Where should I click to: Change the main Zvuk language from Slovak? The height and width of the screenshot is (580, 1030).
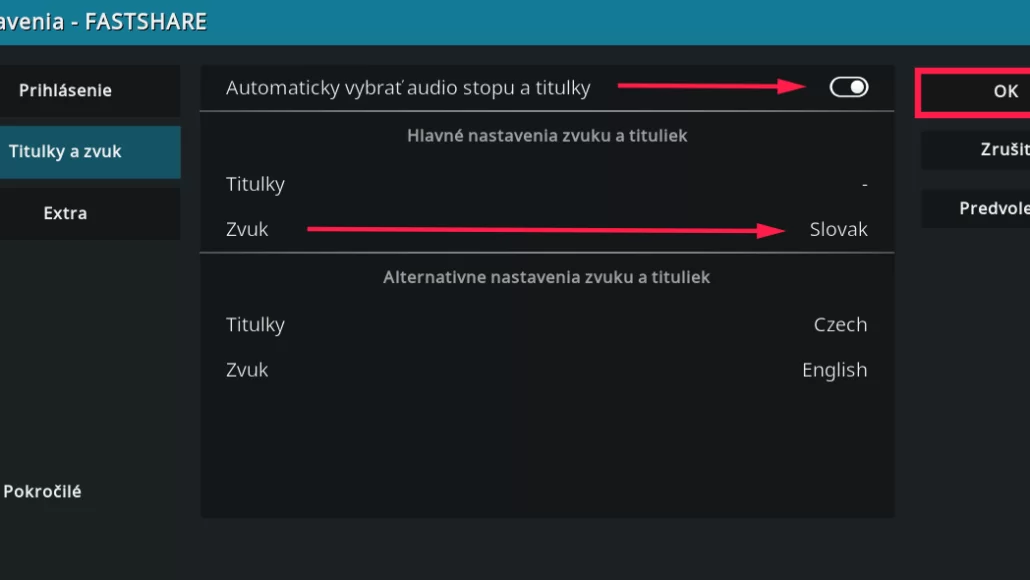click(547, 229)
